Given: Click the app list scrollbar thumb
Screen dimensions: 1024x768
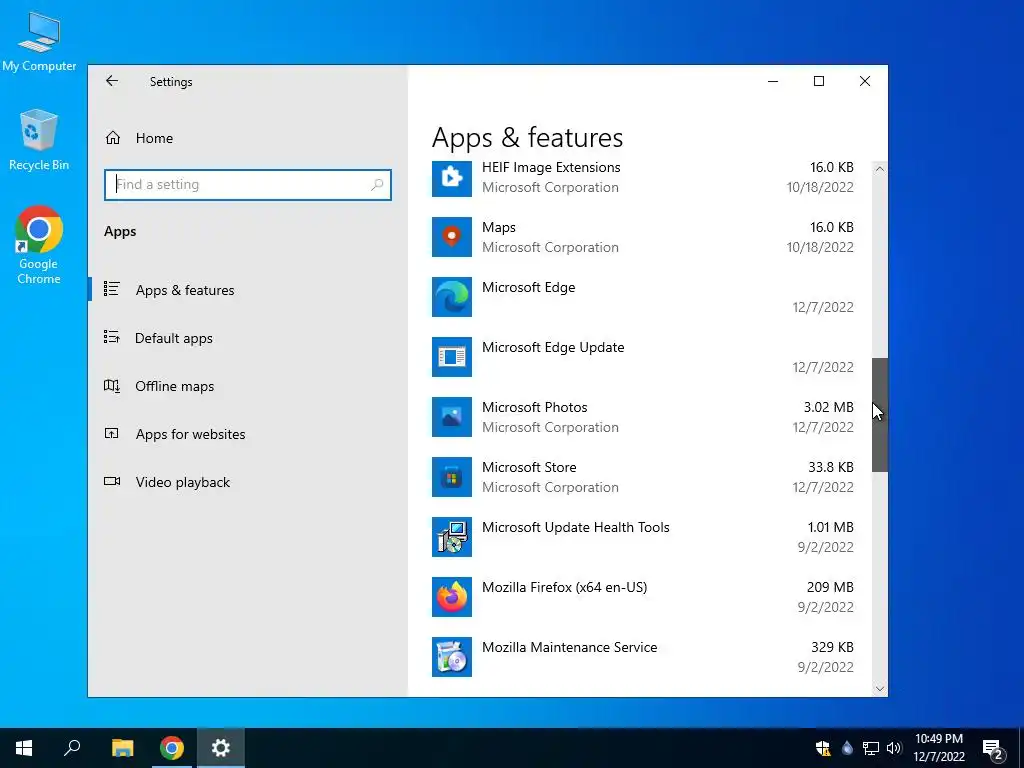Looking at the screenshot, I should [x=880, y=415].
